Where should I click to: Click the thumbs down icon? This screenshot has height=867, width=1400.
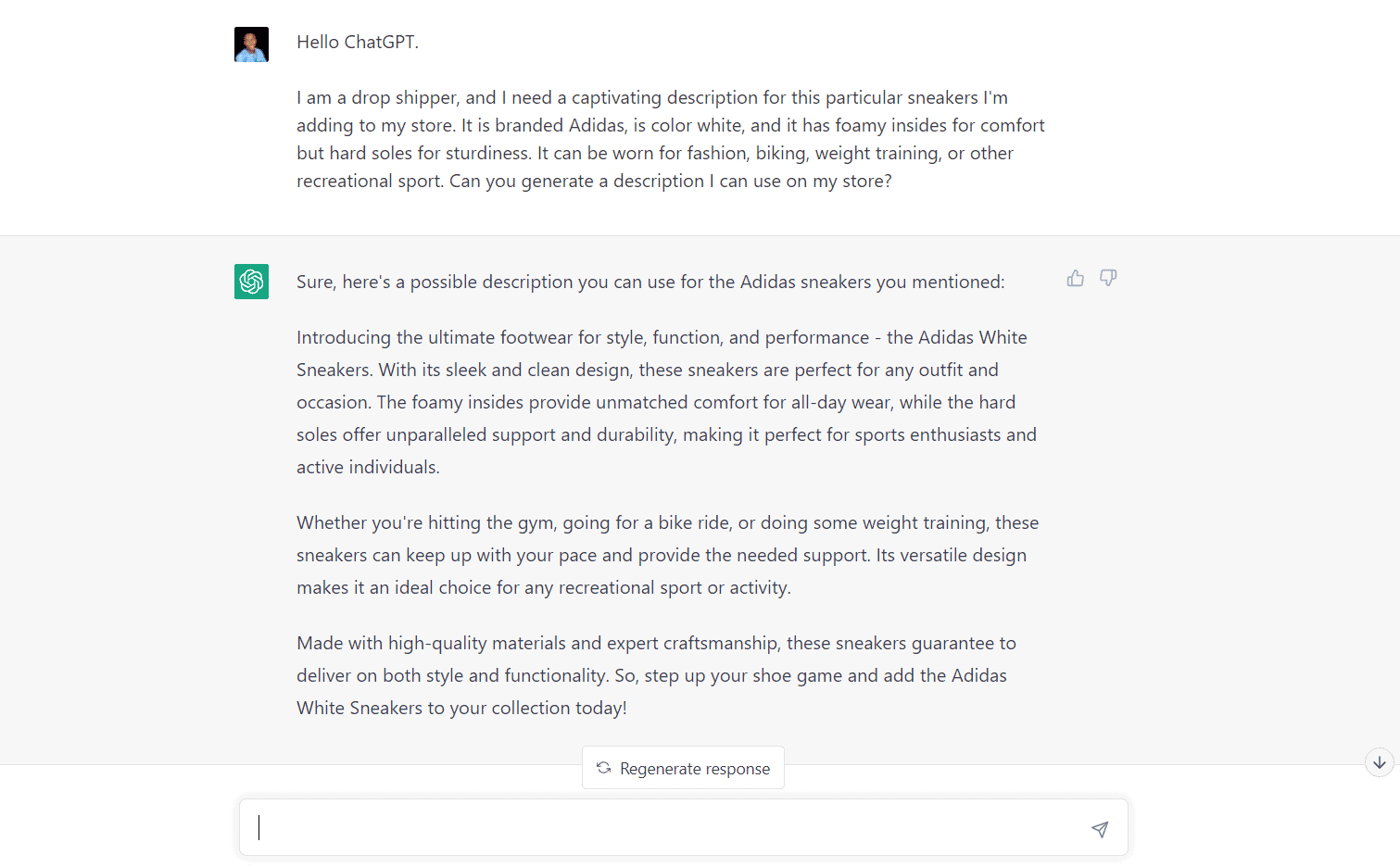pyautogui.click(x=1108, y=278)
